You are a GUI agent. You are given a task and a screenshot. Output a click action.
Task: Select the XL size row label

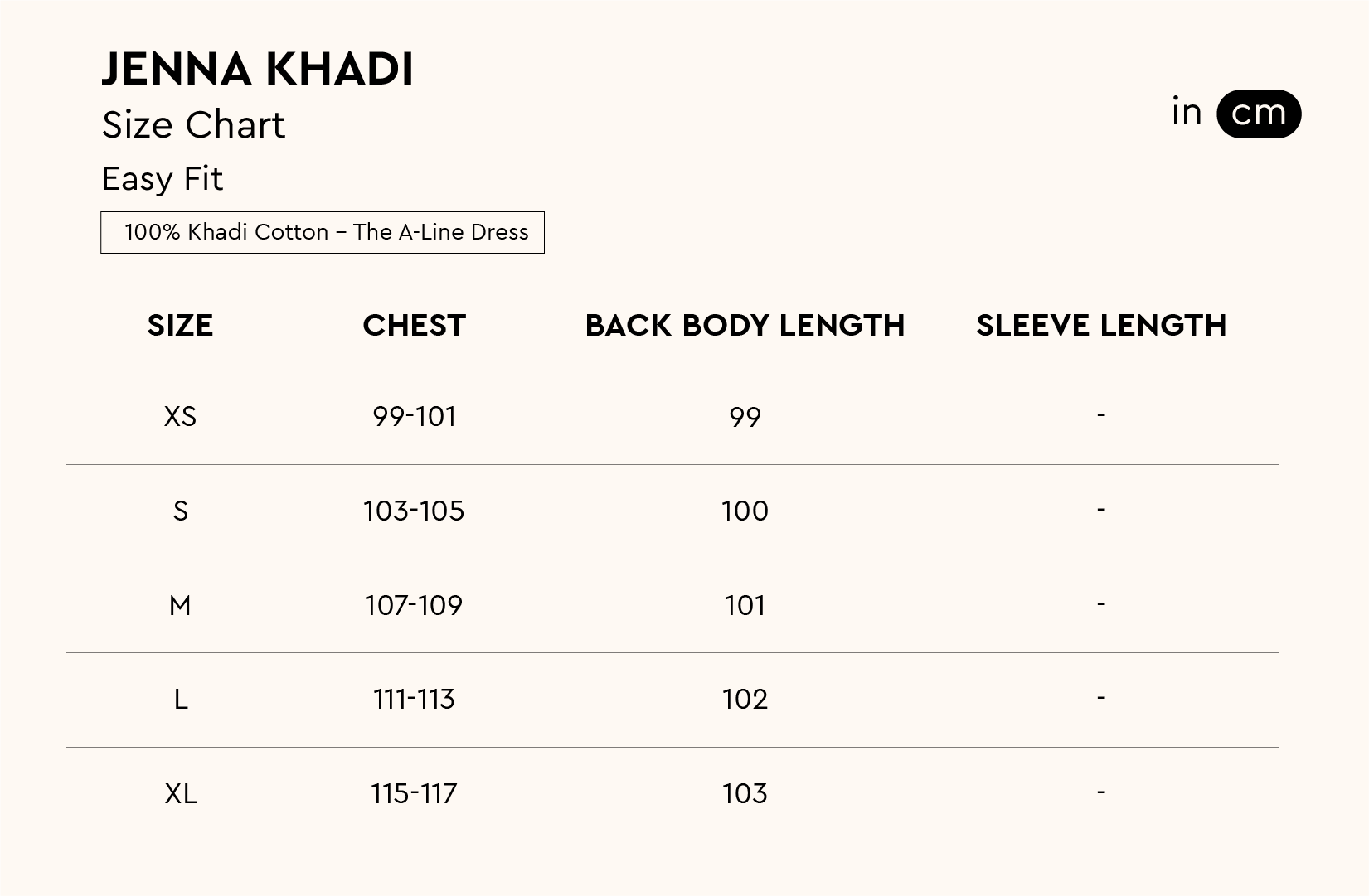[x=180, y=794]
